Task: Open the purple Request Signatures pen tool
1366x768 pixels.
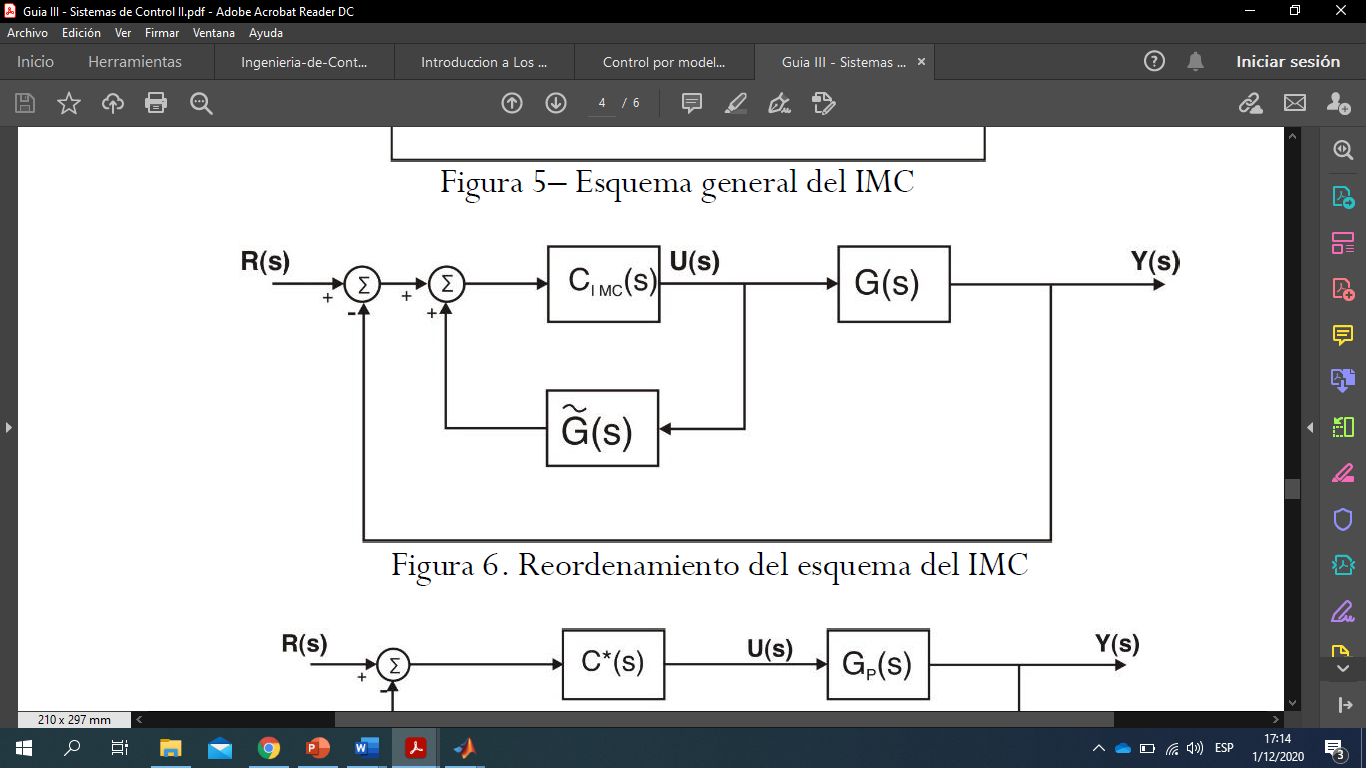Action: point(1343,611)
